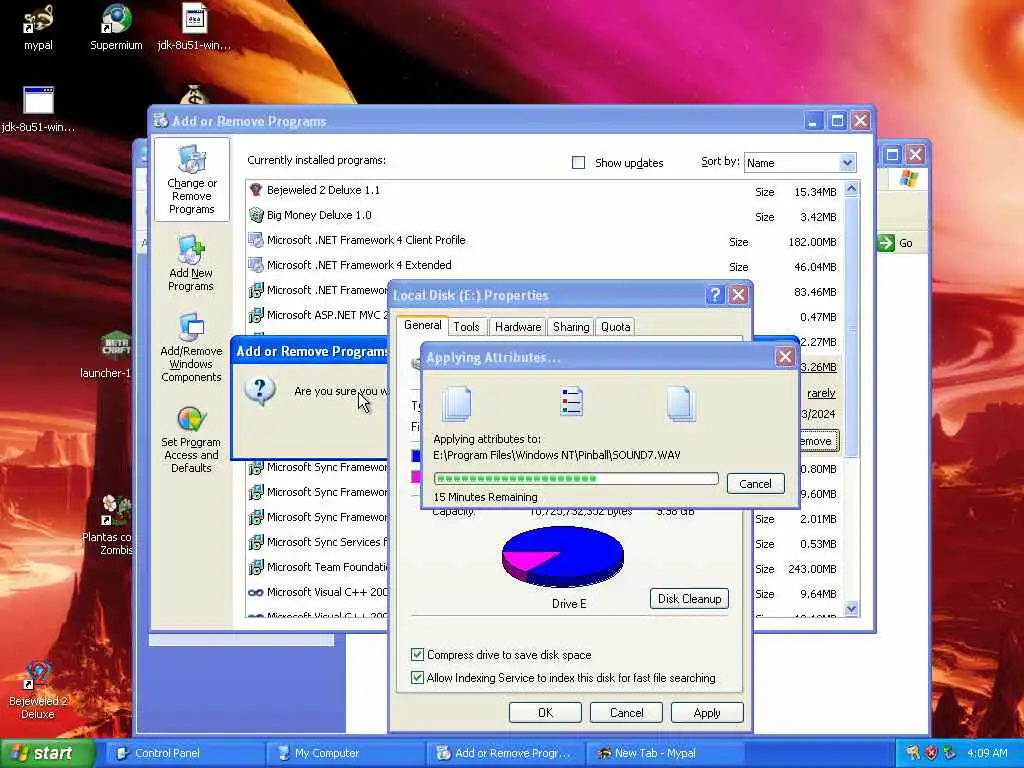Click the leftmost system tray icon
This screenshot has height=768, width=1024.
[x=912, y=753]
